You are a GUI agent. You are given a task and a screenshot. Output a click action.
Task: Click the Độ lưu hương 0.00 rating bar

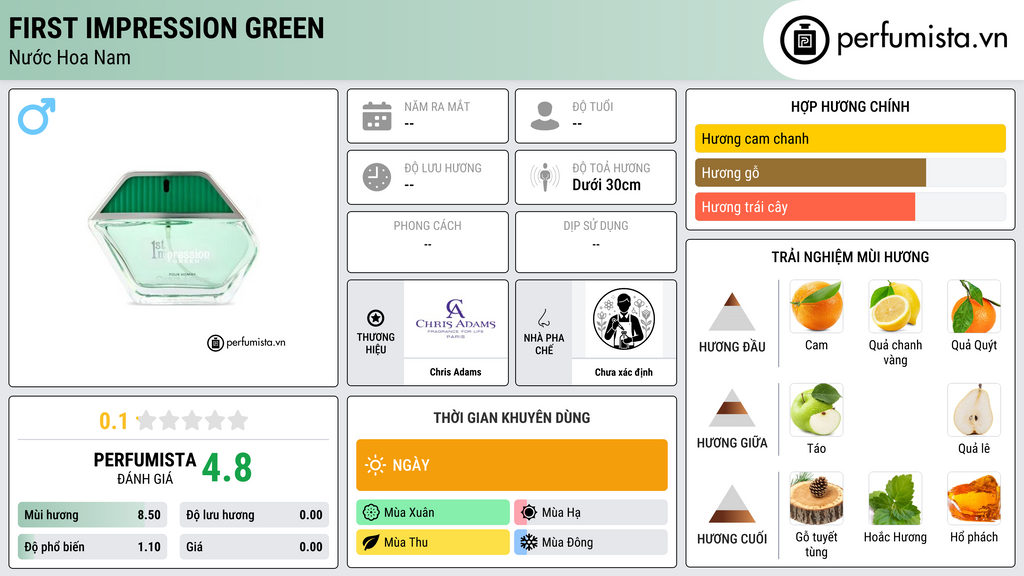(x=254, y=515)
